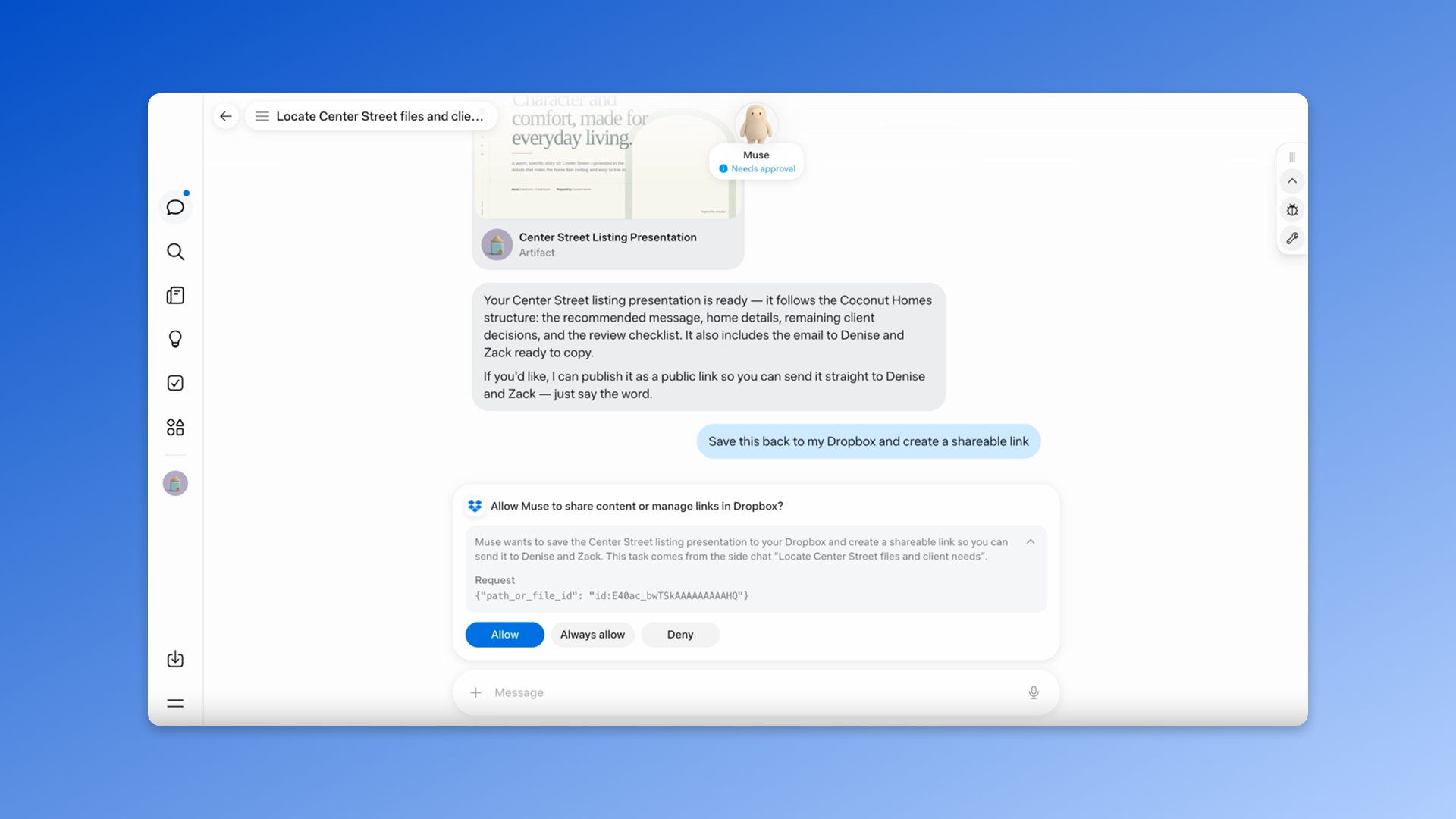This screenshot has height=819, width=1456.
Task: Click 'Your Center Street listing presentation is ready' message
Action: 708,347
